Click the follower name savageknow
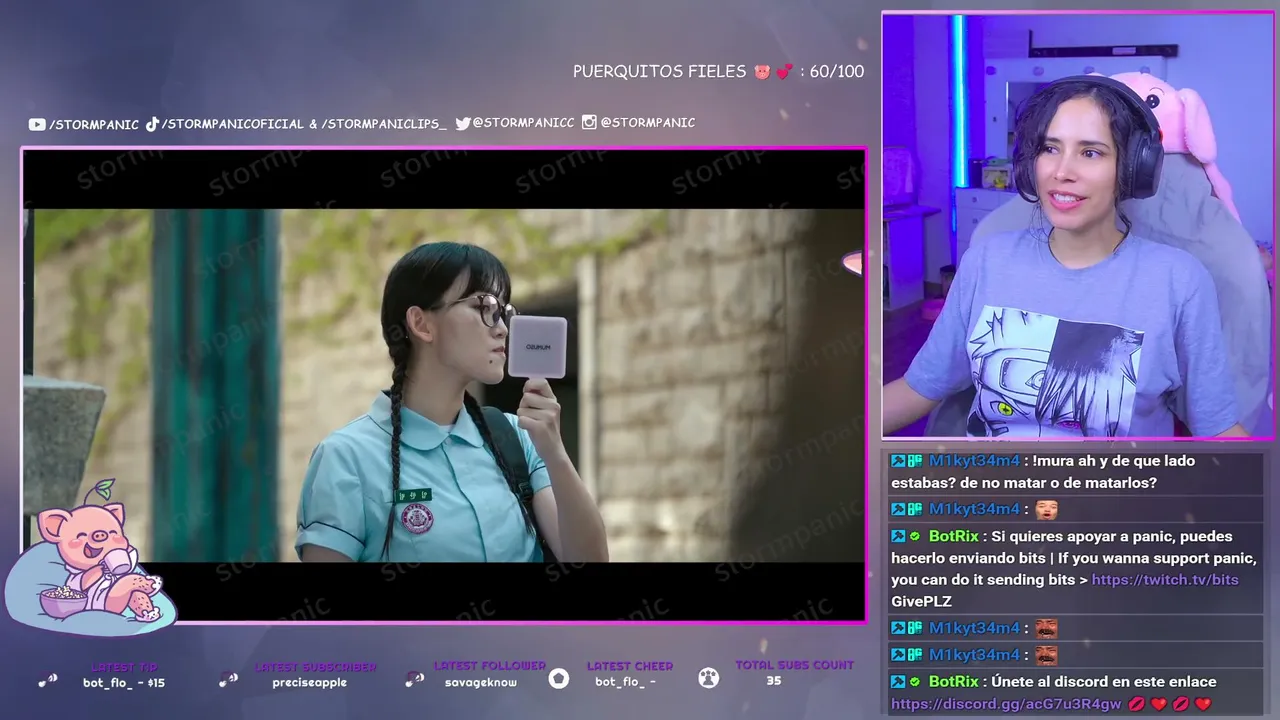This screenshot has height=720, width=1280. [482, 682]
